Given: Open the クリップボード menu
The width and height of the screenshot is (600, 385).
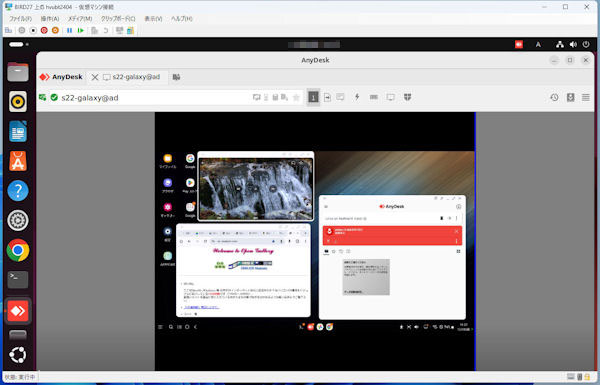Looking at the screenshot, I should (x=118, y=19).
